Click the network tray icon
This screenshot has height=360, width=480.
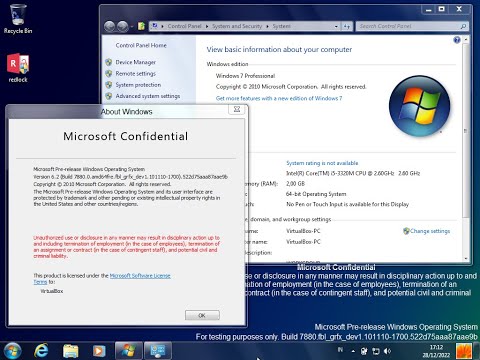pyautogui.click(x=376, y=351)
